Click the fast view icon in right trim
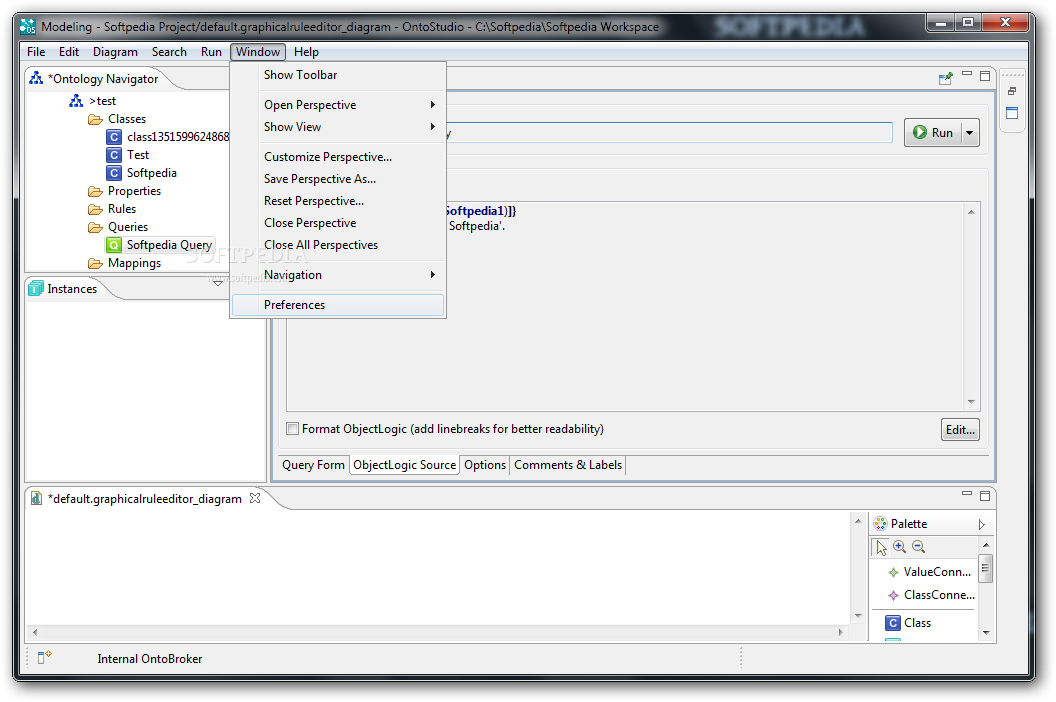Image resolution: width=1056 pixels, height=702 pixels. tap(1012, 113)
